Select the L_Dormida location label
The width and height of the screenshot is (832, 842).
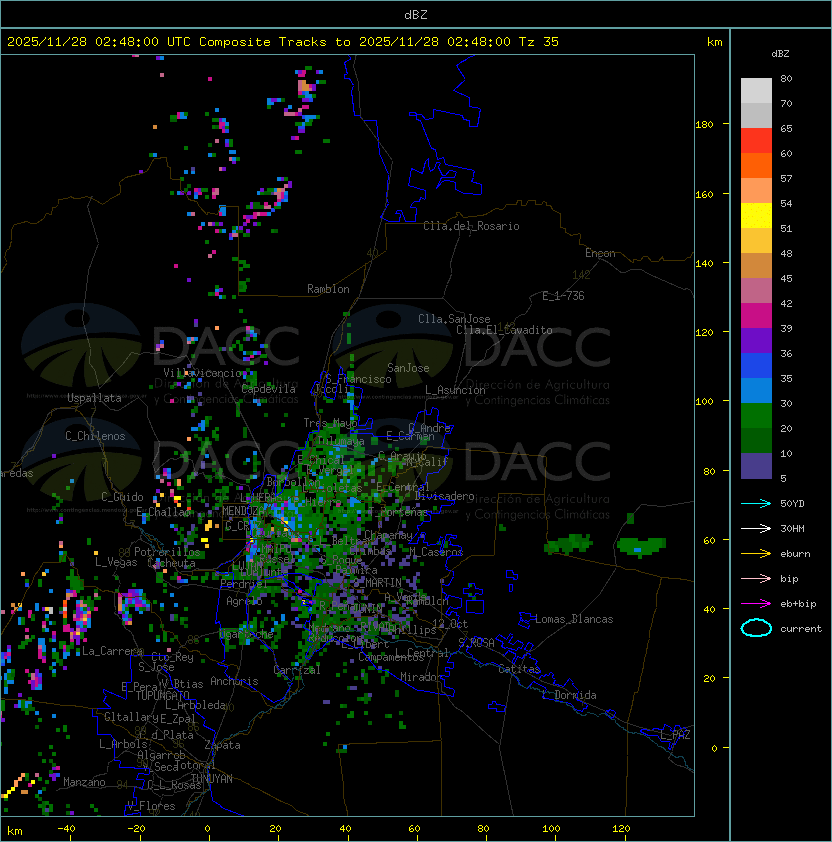pos(569,695)
